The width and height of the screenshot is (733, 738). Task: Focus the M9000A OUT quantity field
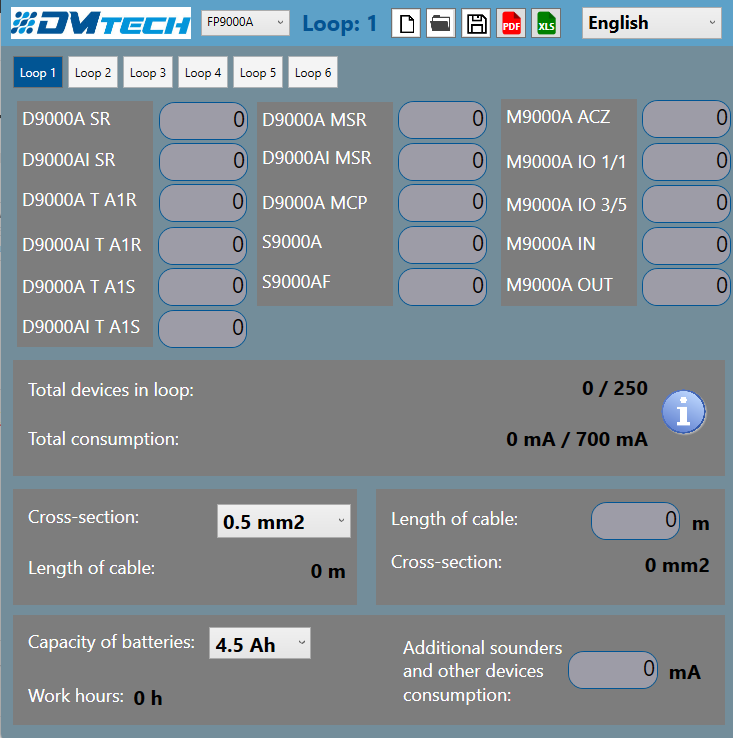686,287
